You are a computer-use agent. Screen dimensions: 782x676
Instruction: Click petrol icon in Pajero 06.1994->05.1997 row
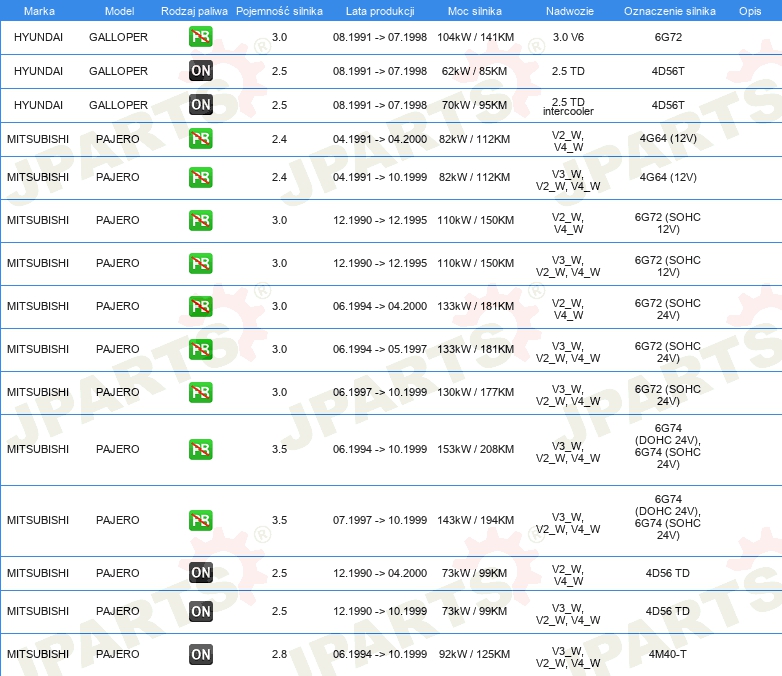pyautogui.click(x=200, y=349)
